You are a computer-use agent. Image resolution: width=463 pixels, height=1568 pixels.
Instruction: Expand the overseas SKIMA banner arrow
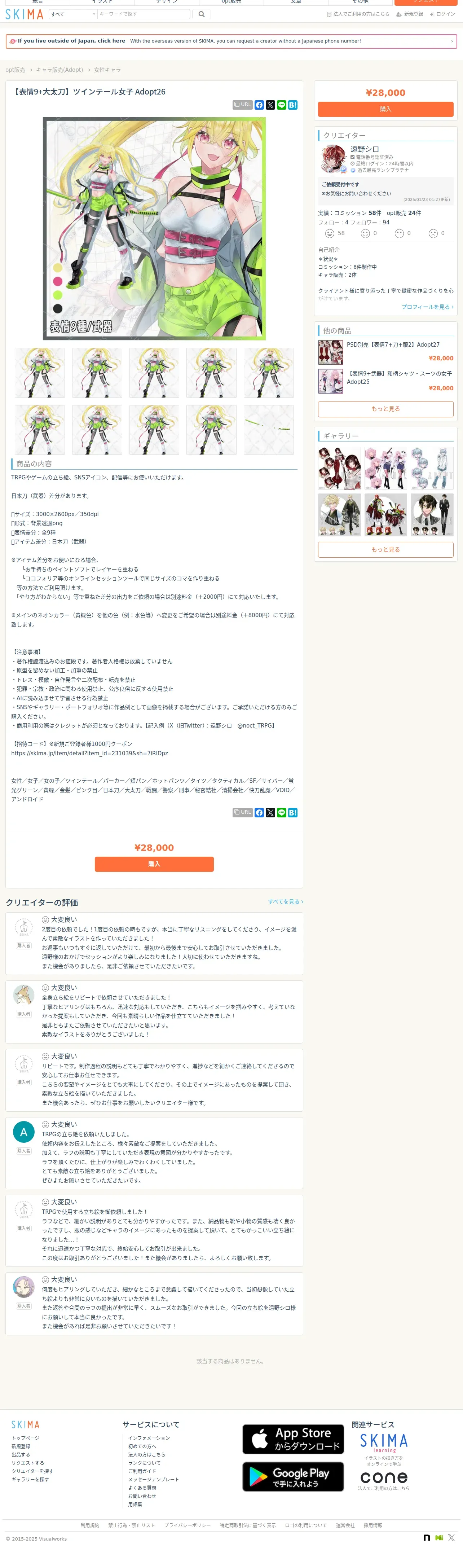coord(451,41)
